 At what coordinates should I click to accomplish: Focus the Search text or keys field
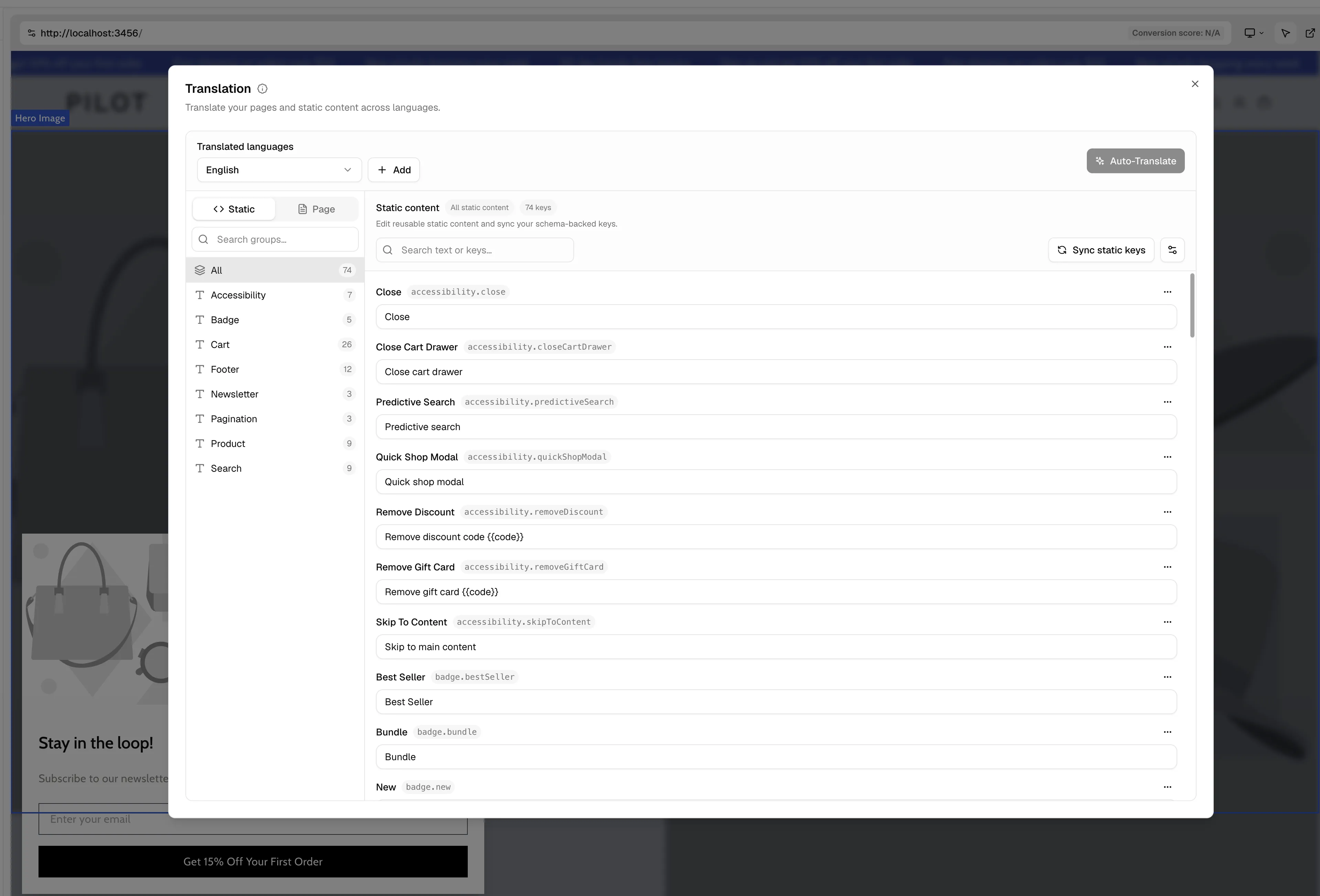[x=475, y=250]
